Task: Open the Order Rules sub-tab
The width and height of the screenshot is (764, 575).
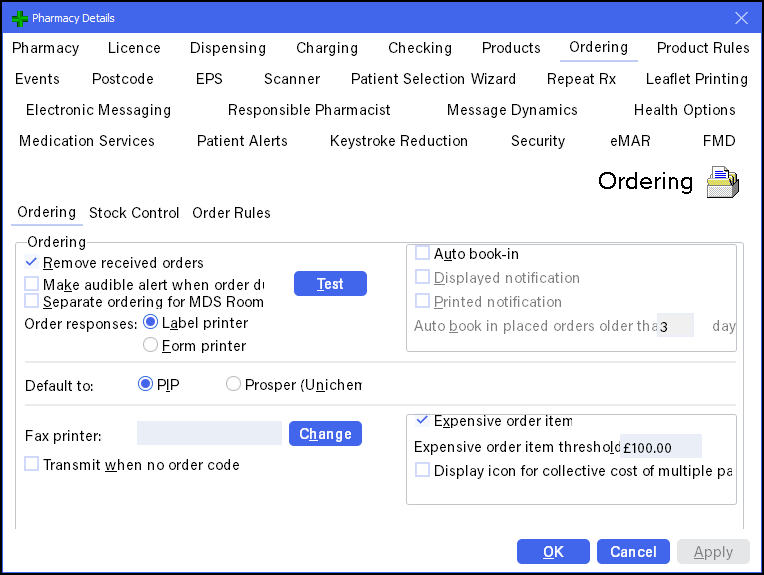Action: pyautogui.click(x=231, y=213)
